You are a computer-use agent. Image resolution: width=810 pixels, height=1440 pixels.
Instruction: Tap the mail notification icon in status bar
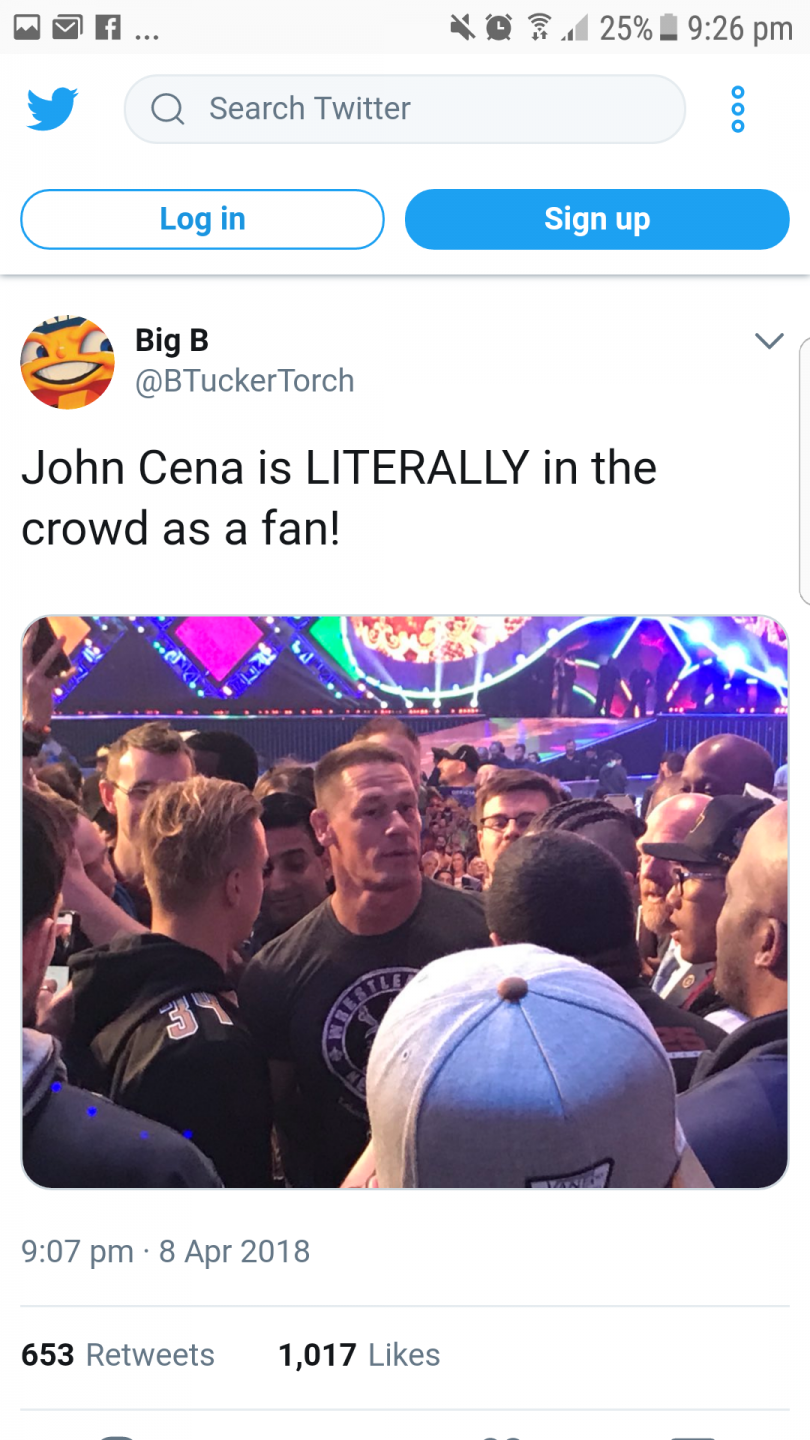pos(67,28)
